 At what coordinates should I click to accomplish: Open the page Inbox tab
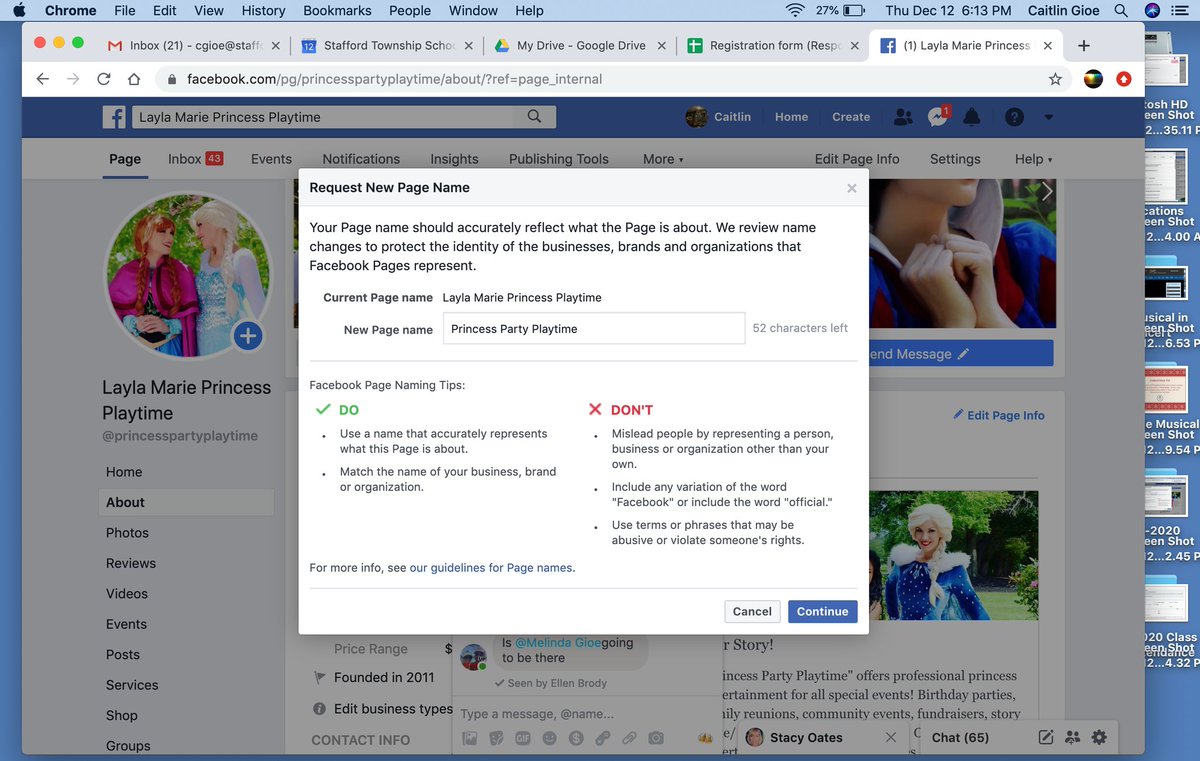pyautogui.click(x=195, y=159)
